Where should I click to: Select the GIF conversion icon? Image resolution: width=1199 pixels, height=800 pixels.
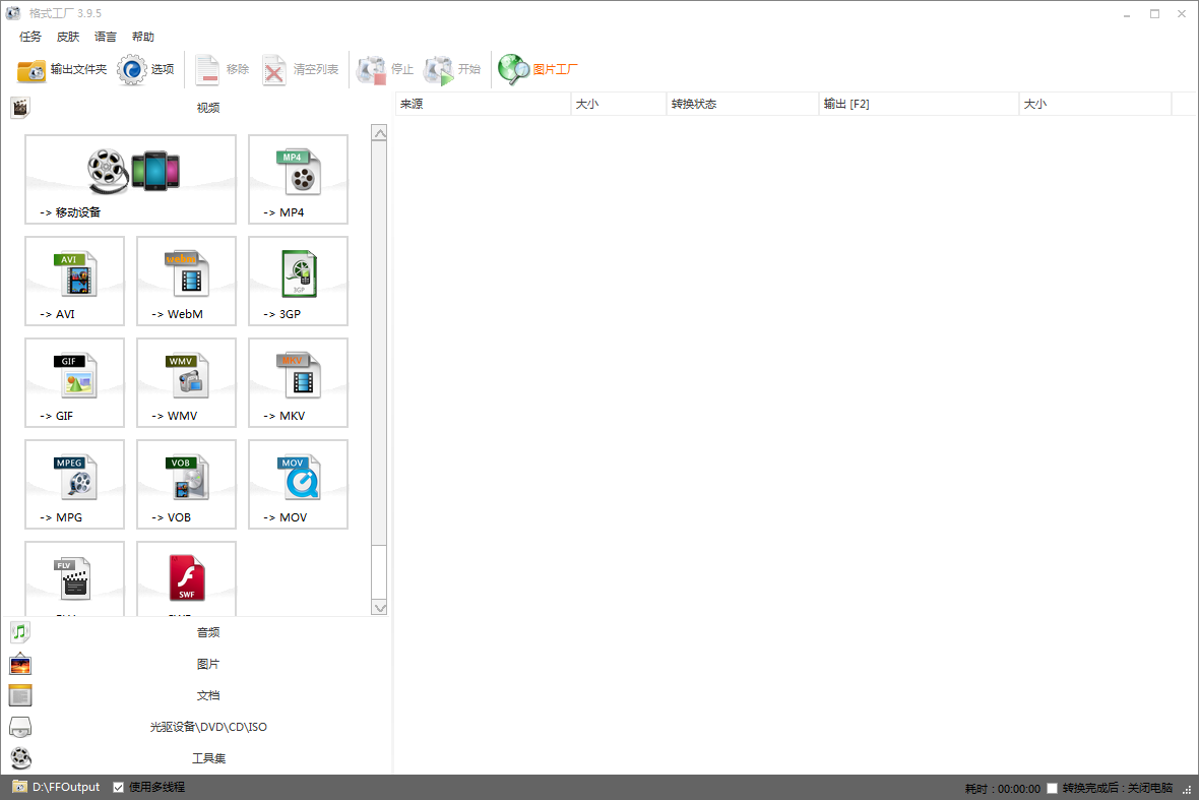click(x=74, y=383)
